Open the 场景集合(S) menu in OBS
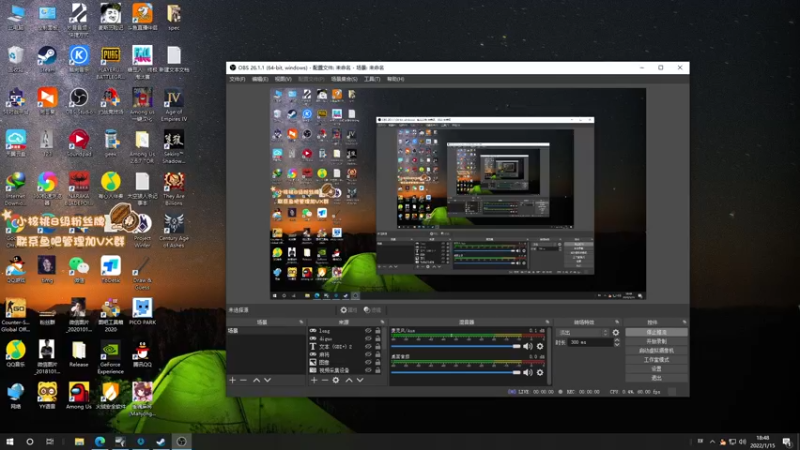This screenshot has width=800, height=450. pyautogui.click(x=344, y=79)
